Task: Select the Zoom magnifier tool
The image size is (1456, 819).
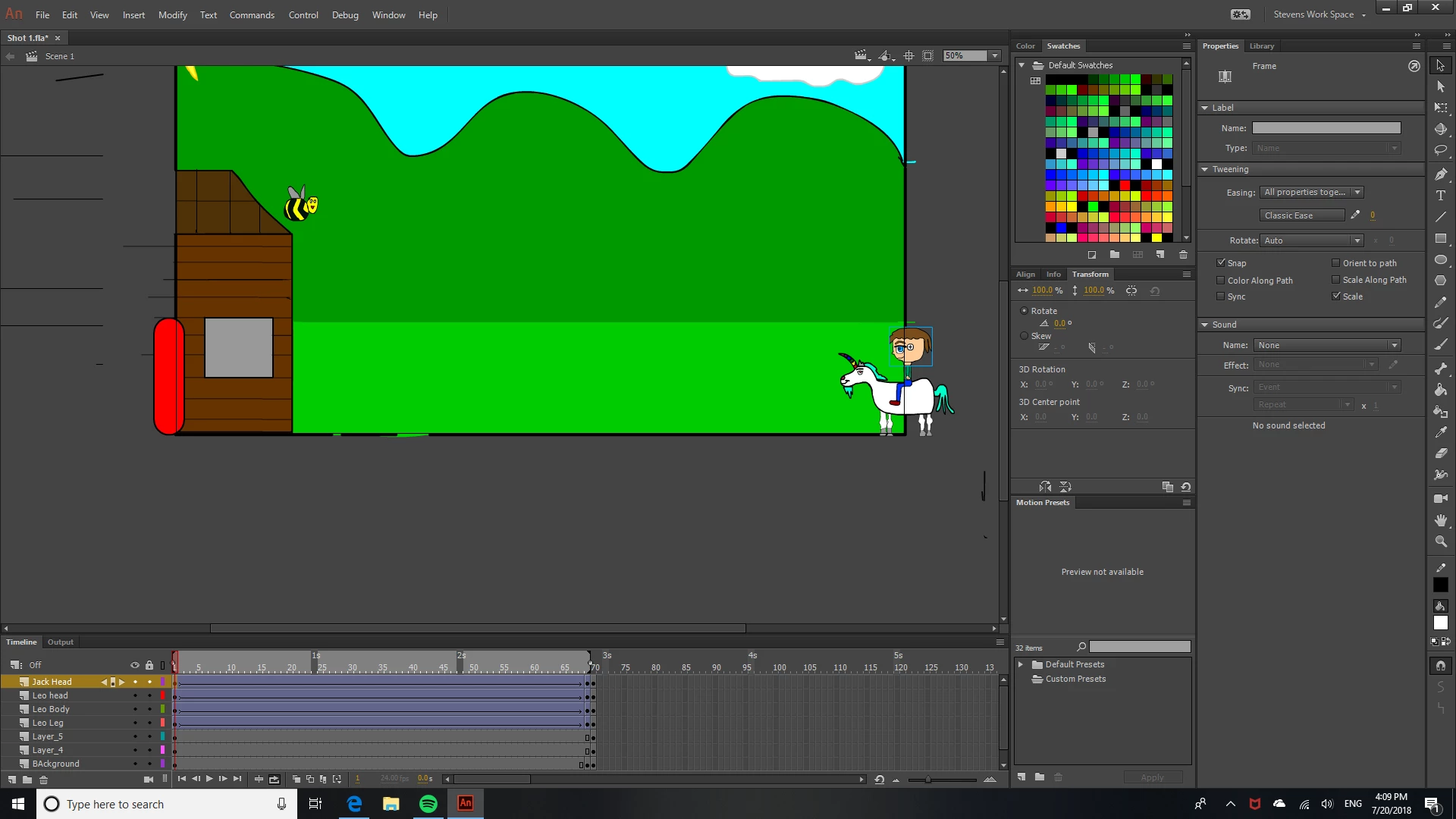Action: (x=1441, y=541)
